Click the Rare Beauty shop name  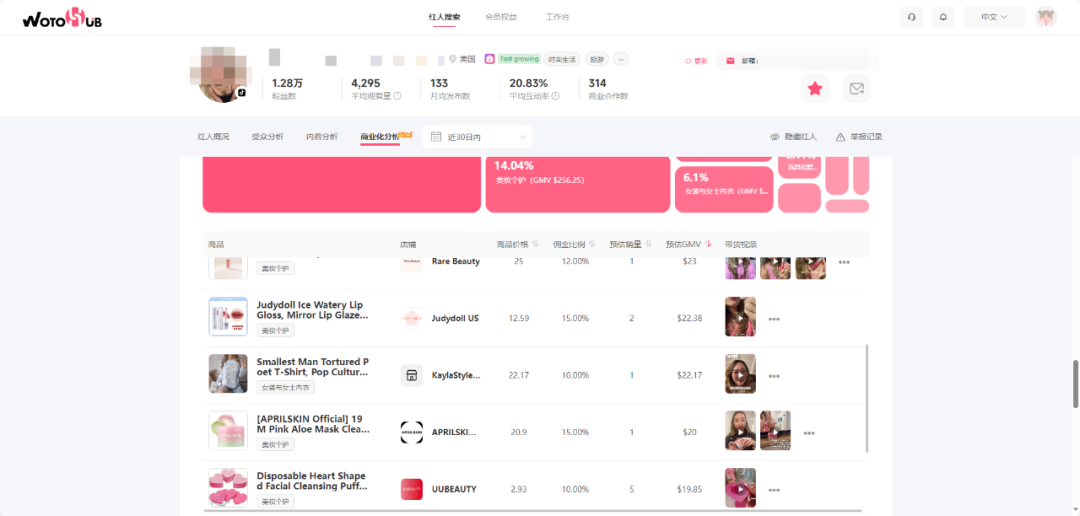point(455,262)
